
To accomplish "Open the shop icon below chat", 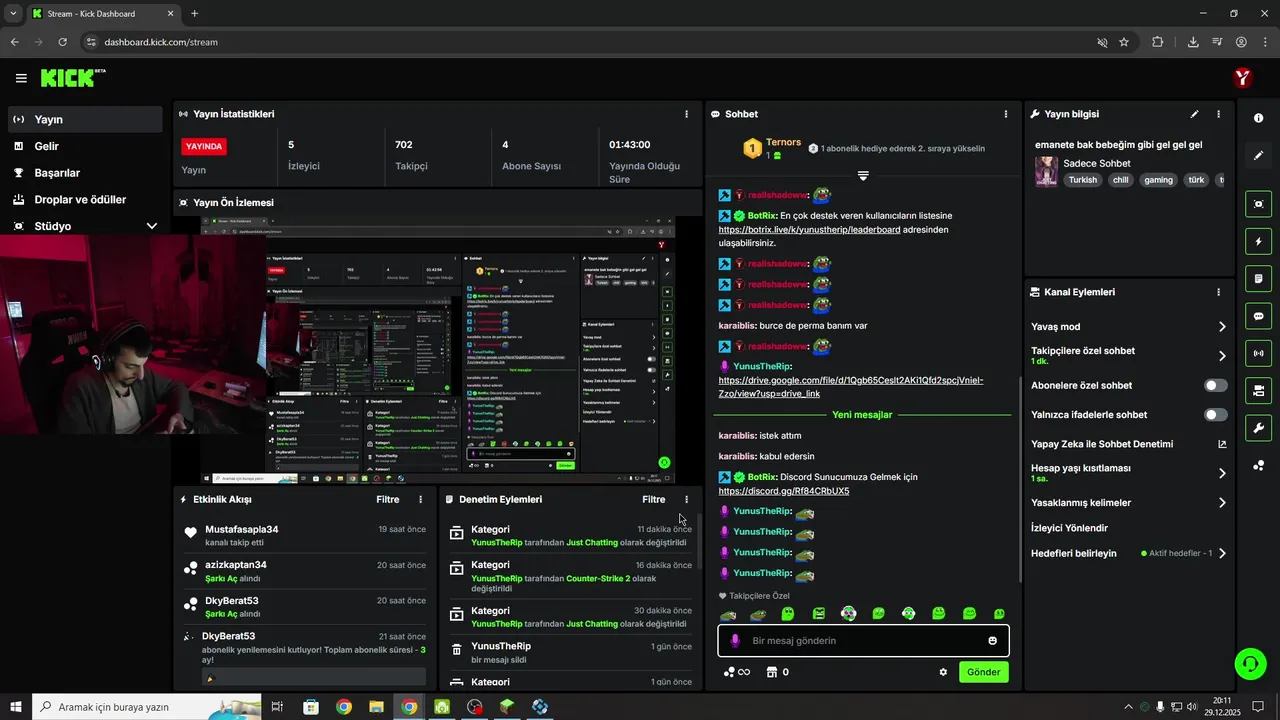I will pyautogui.click(x=771, y=672).
